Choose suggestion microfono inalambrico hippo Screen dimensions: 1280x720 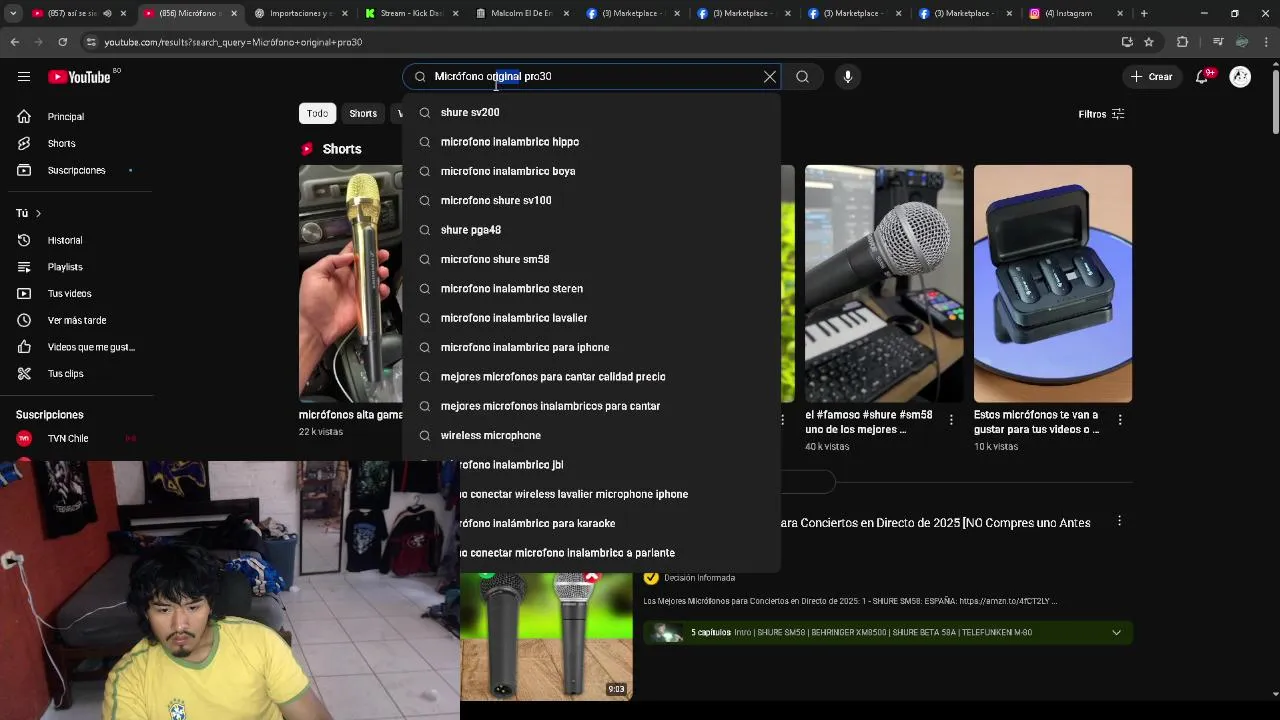[x=591, y=142]
